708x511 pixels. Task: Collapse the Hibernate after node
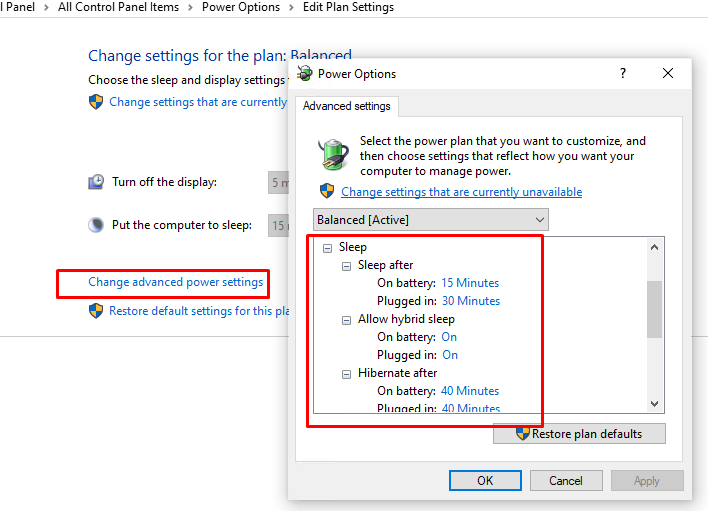click(346, 374)
